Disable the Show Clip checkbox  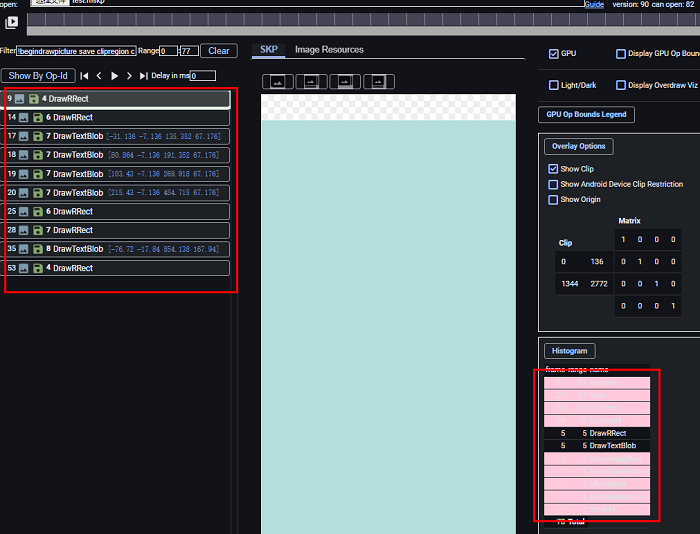click(554, 170)
